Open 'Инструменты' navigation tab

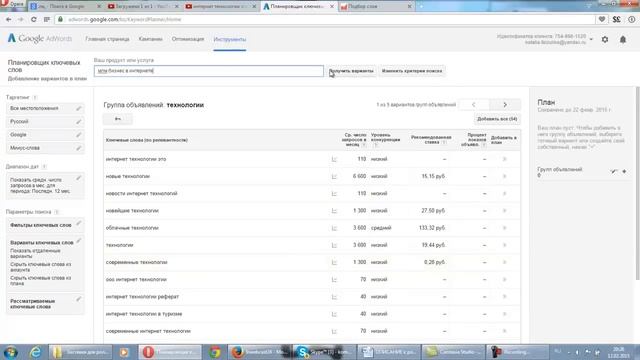pos(230,40)
